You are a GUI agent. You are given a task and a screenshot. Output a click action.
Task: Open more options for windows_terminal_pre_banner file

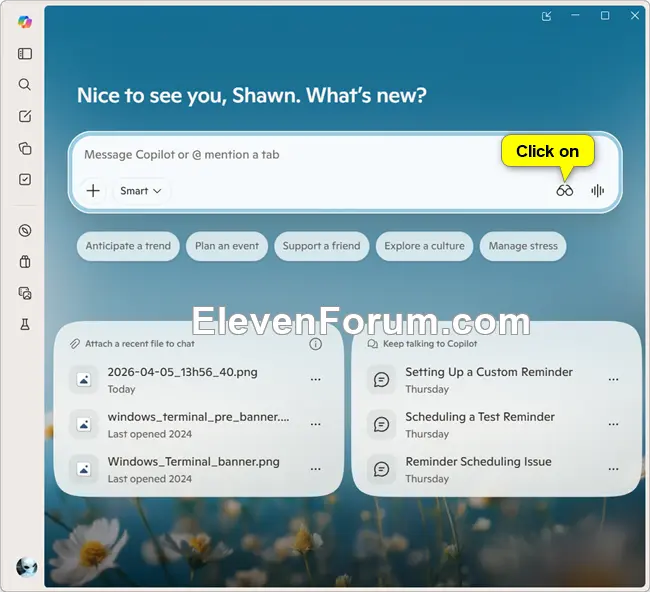[x=315, y=424]
